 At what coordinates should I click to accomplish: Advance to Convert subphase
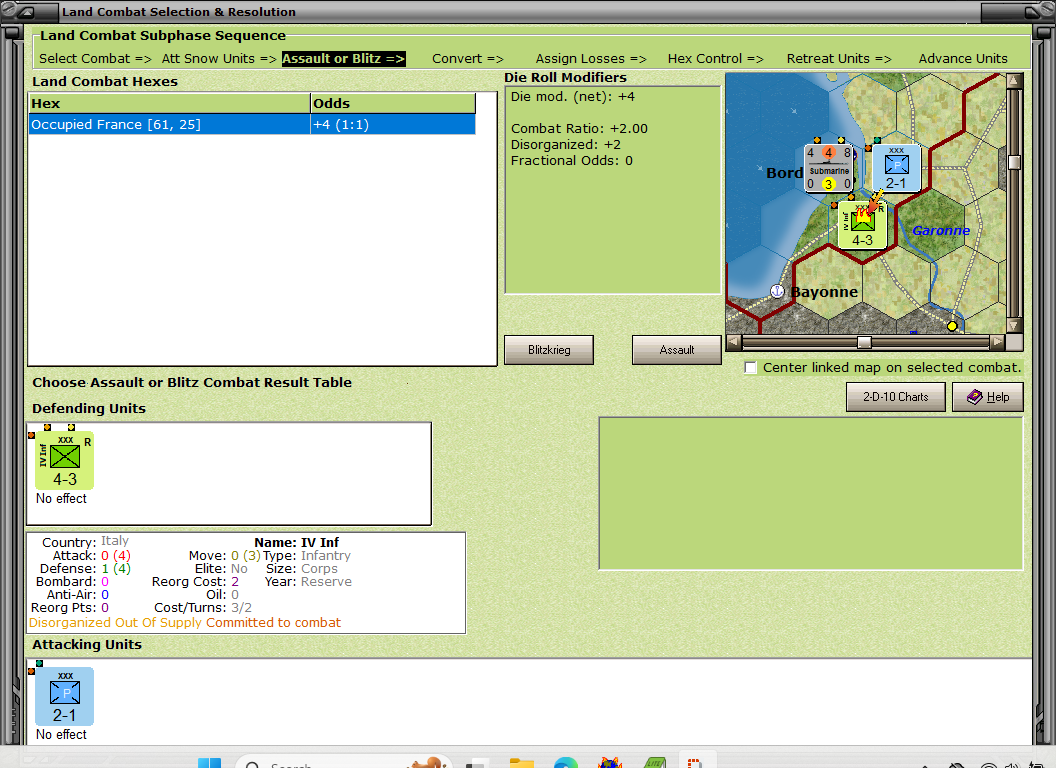466,58
